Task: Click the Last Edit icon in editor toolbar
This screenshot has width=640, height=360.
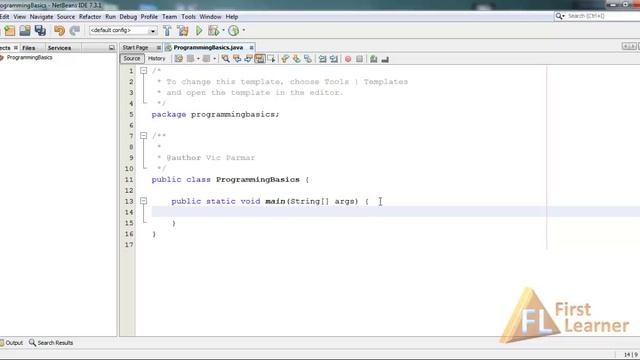Action: coord(179,59)
